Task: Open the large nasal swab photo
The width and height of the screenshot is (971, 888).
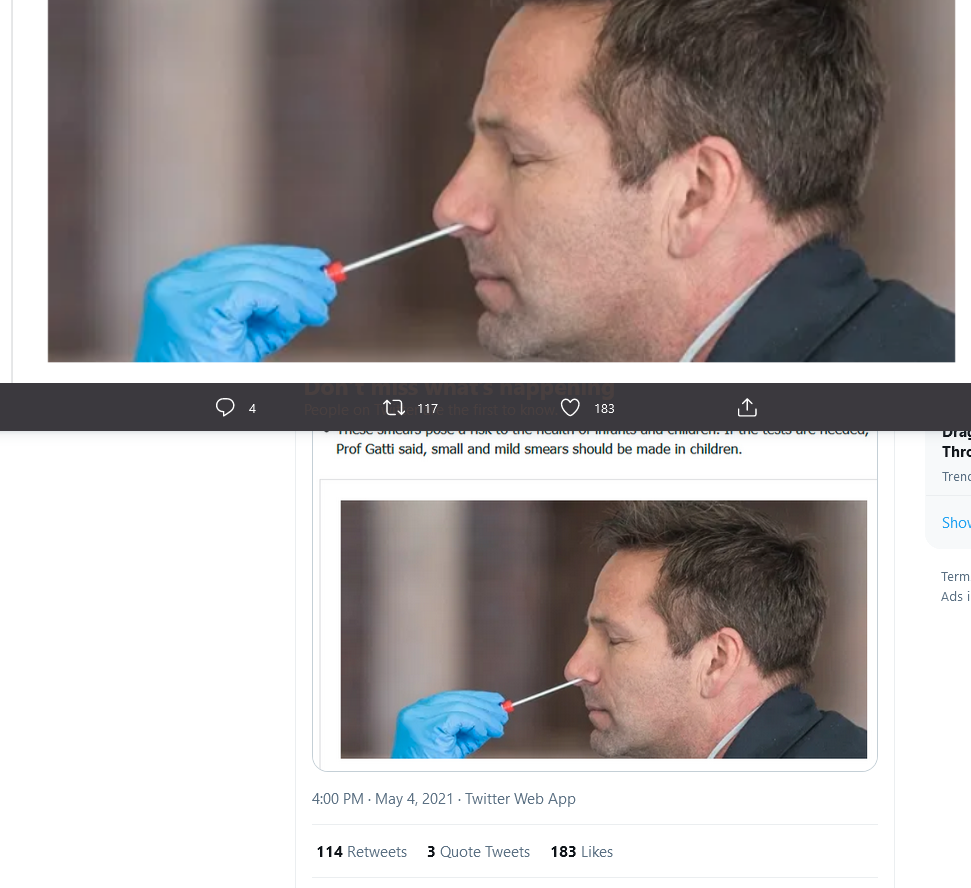Action: coord(501,181)
